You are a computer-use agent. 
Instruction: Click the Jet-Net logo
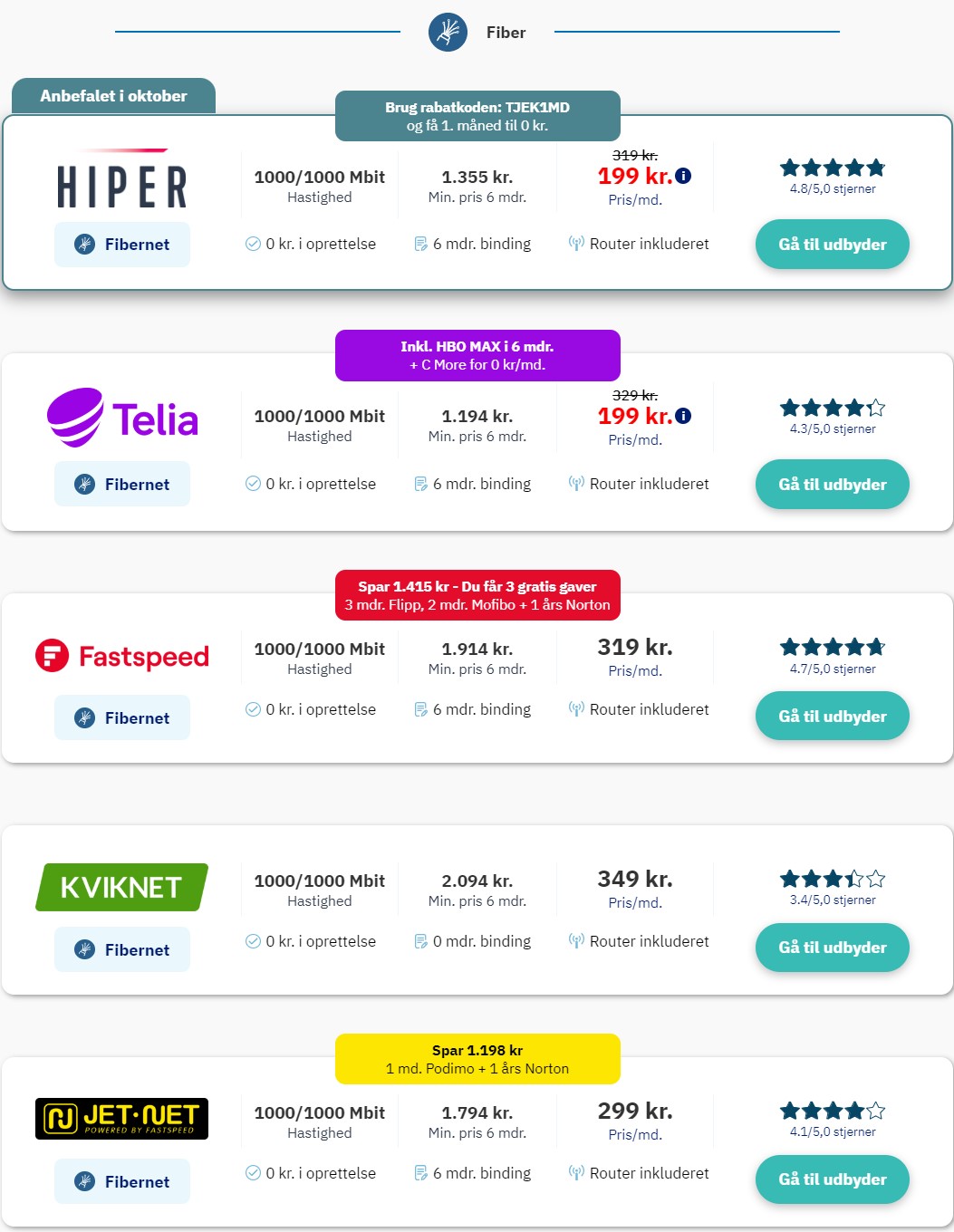pyautogui.click(x=122, y=1119)
